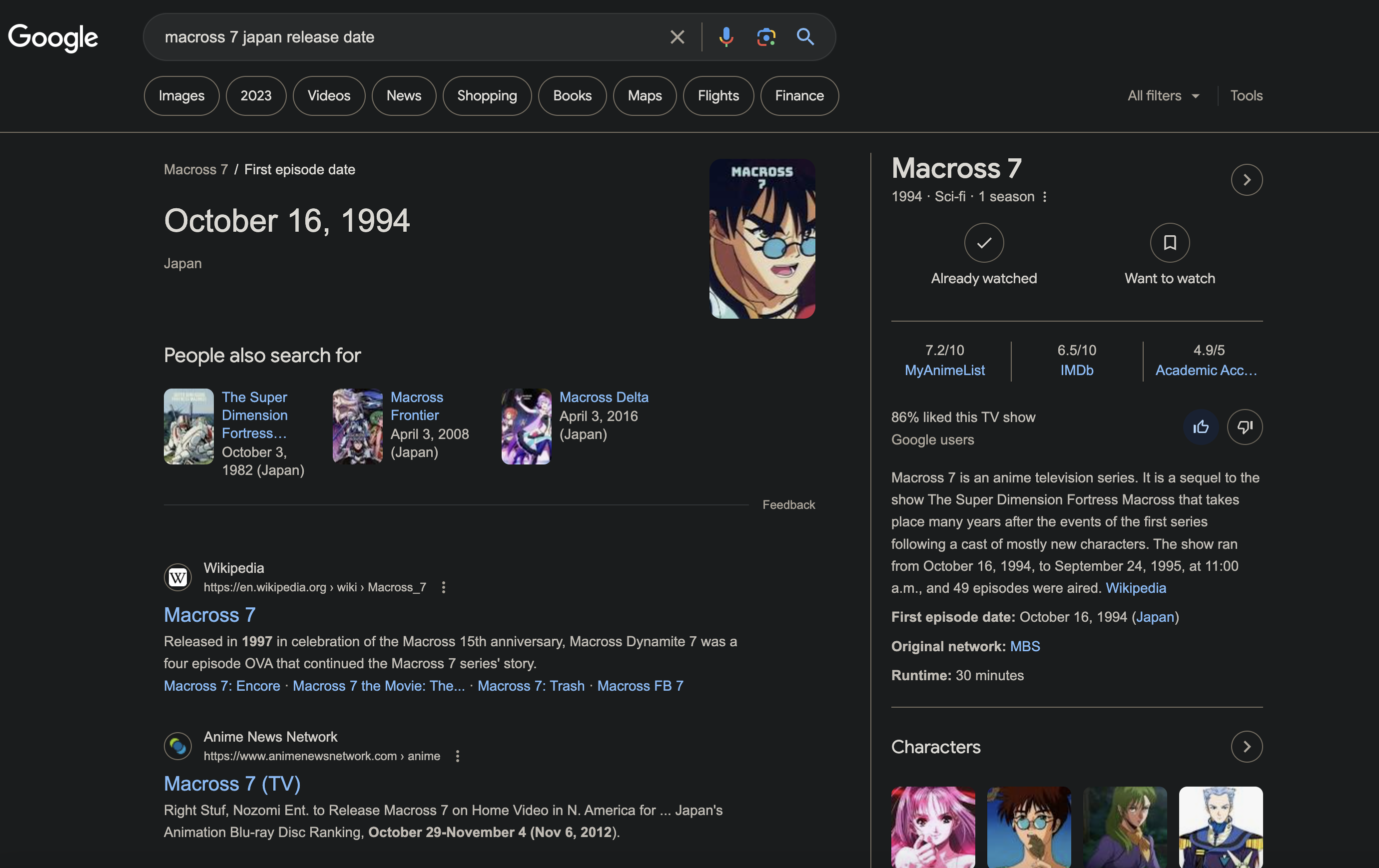Filter results by 2023 chip
This screenshot has height=868, width=1379.
point(255,95)
